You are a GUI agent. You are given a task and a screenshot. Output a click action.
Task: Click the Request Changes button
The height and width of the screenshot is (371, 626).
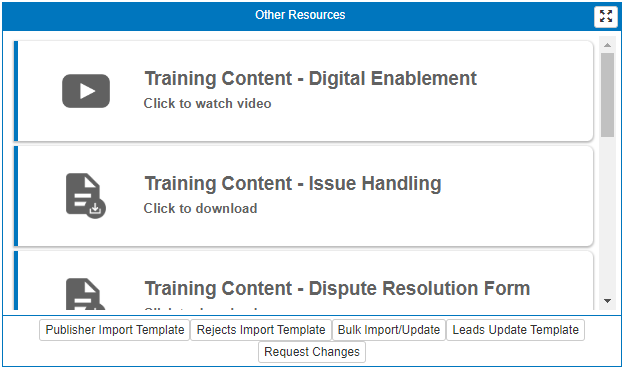pos(312,352)
